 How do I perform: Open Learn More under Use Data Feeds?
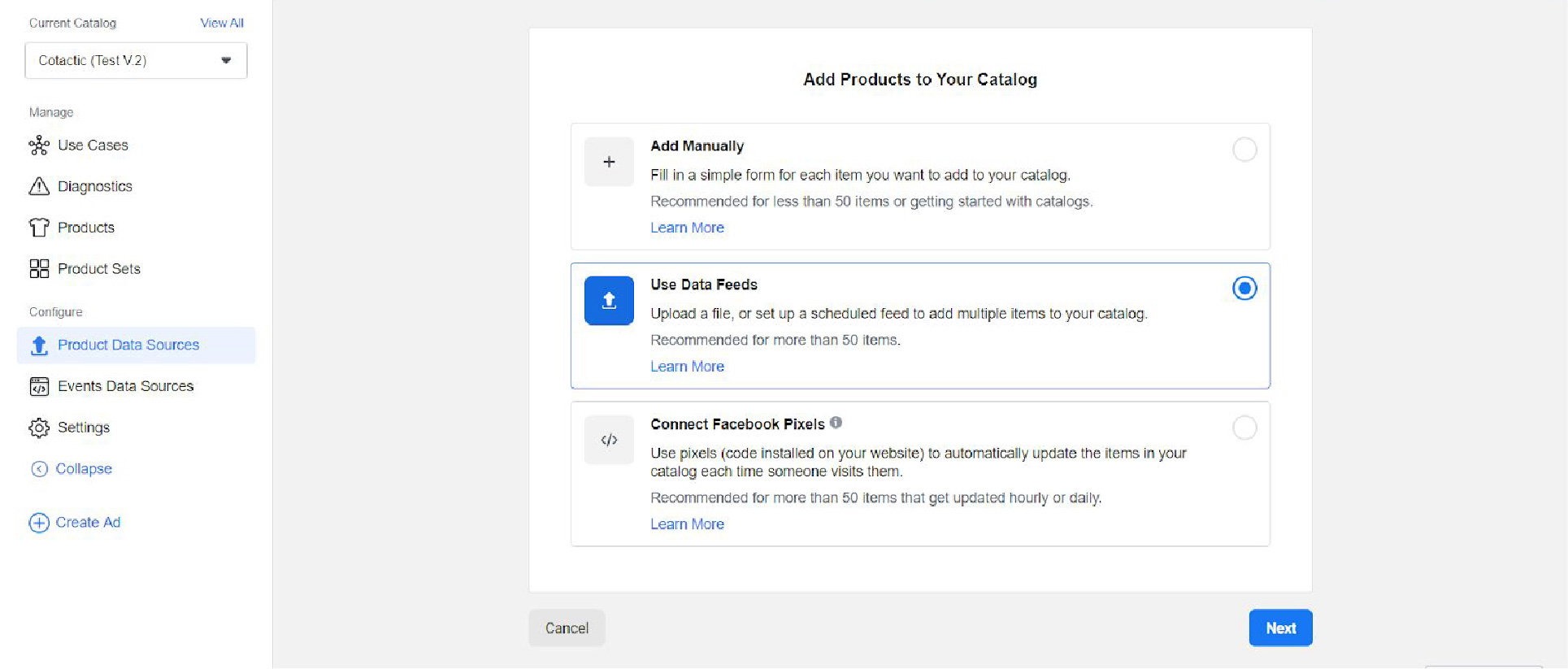coord(687,366)
